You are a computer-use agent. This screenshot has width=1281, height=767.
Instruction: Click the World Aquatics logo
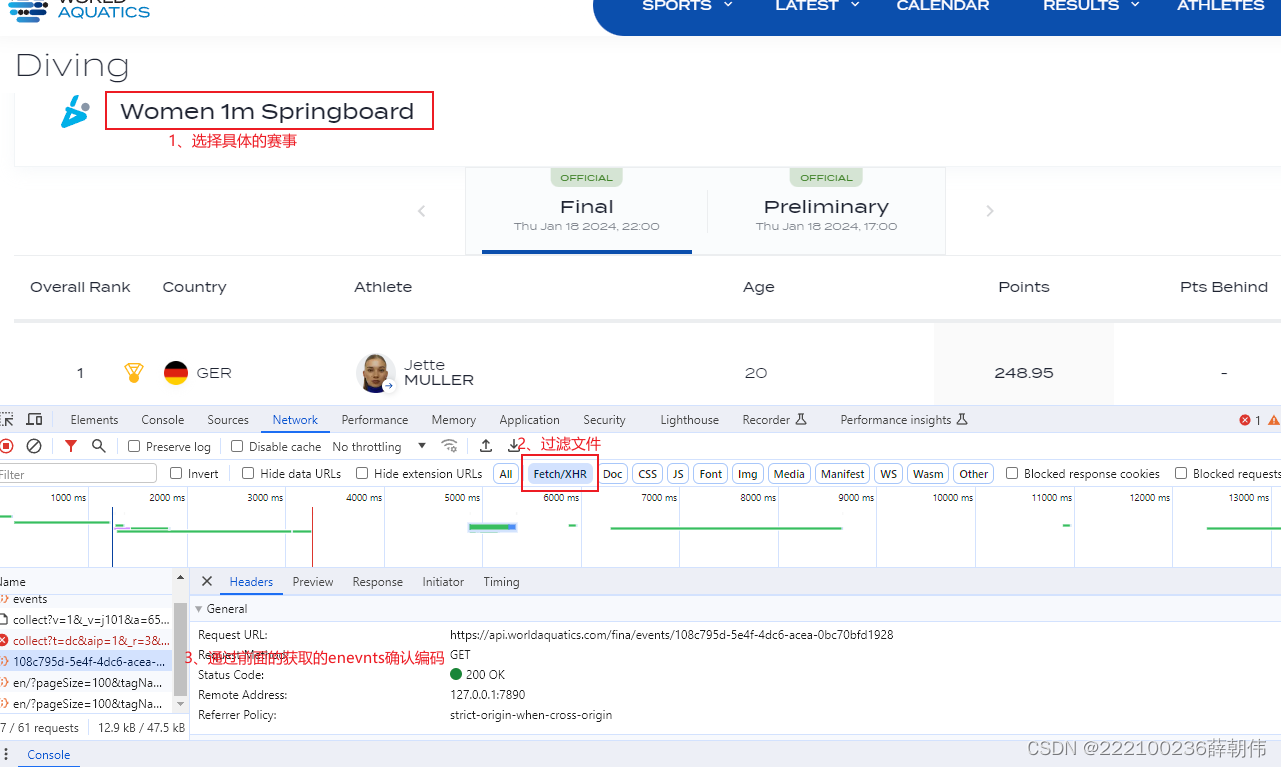(78, 11)
